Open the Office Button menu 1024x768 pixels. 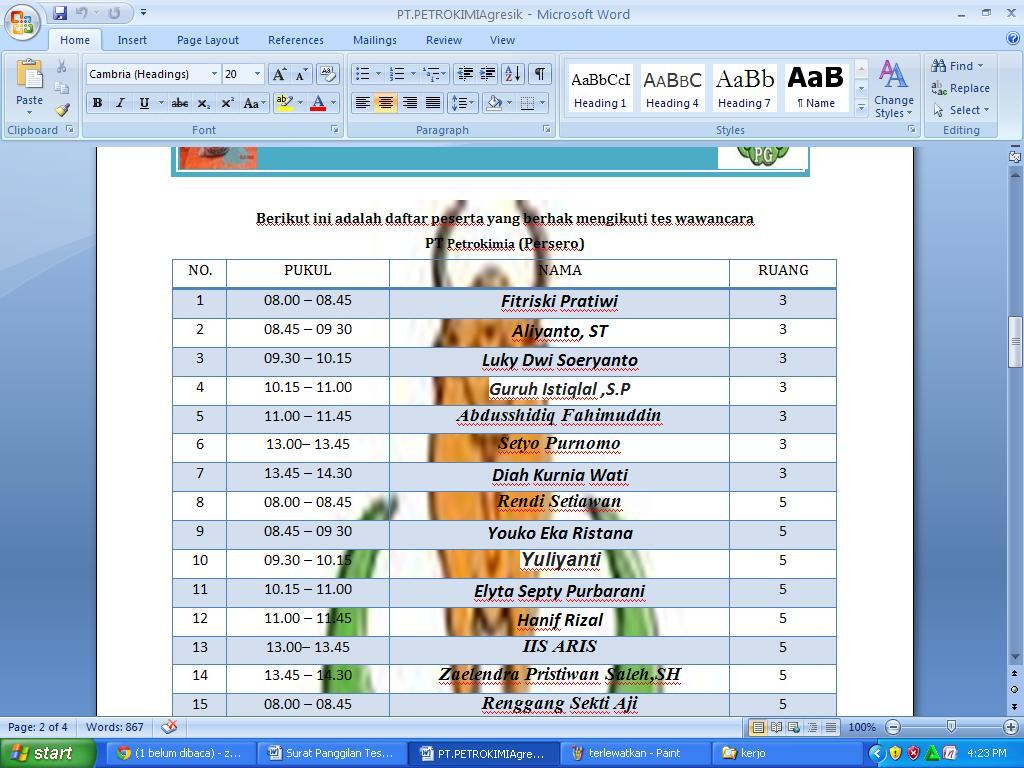click(22, 22)
